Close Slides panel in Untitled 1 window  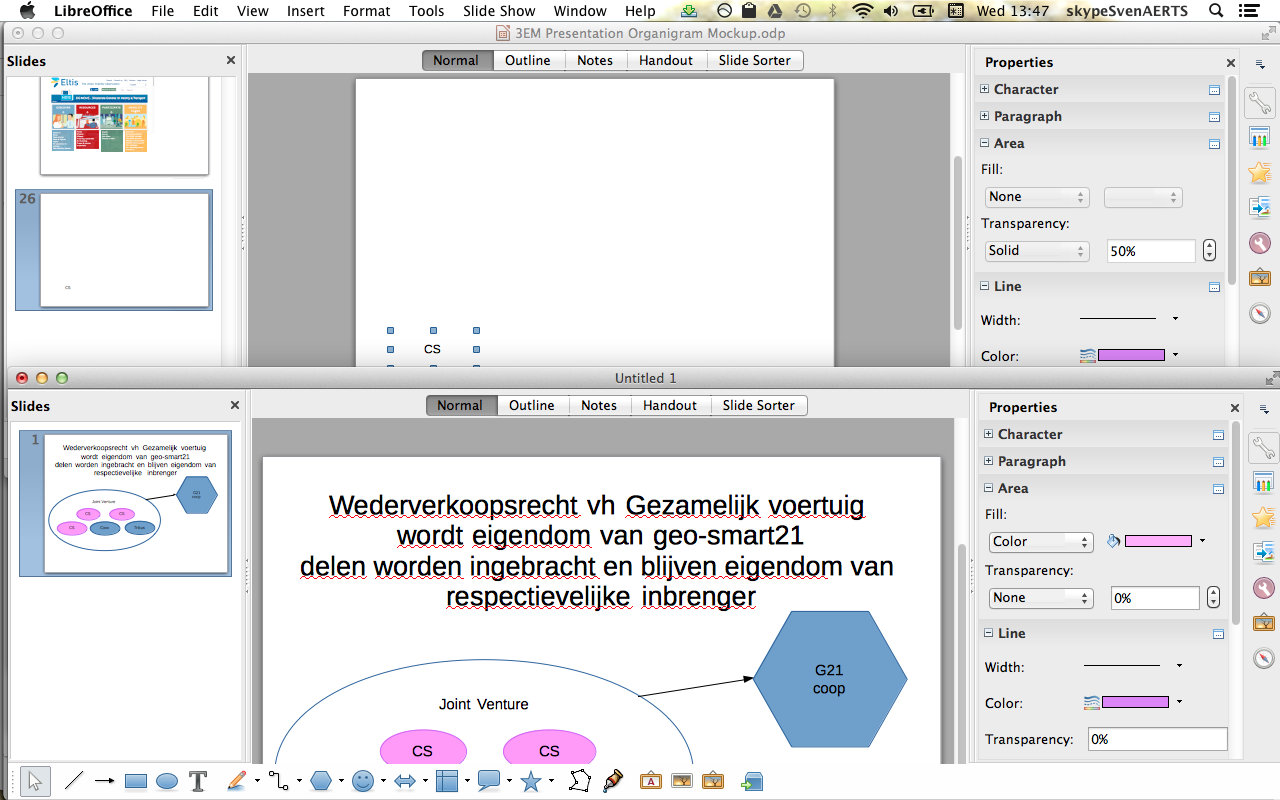pyautogui.click(x=235, y=405)
